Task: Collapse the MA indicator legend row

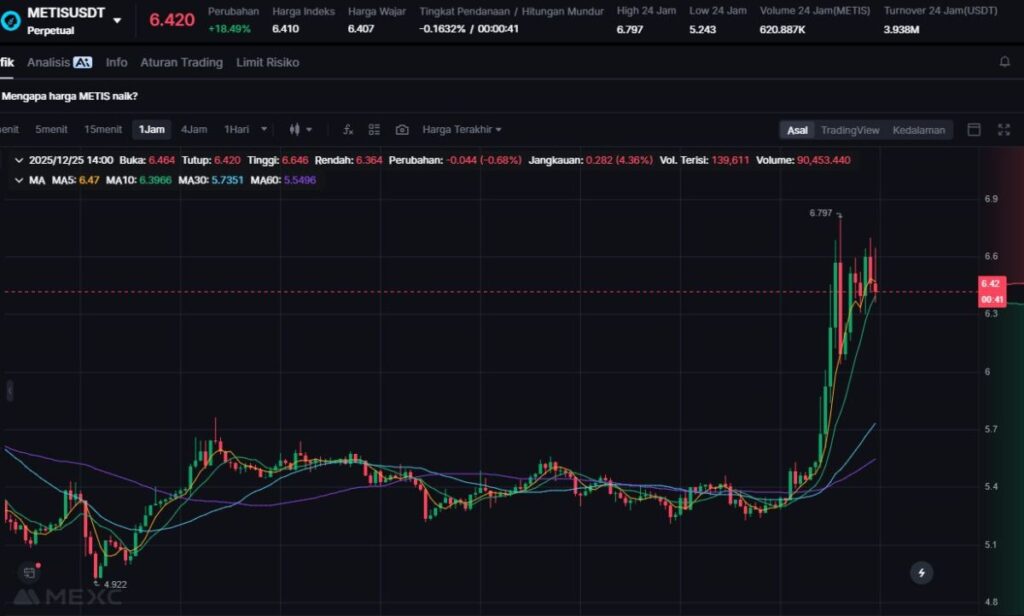Action: 19,180
